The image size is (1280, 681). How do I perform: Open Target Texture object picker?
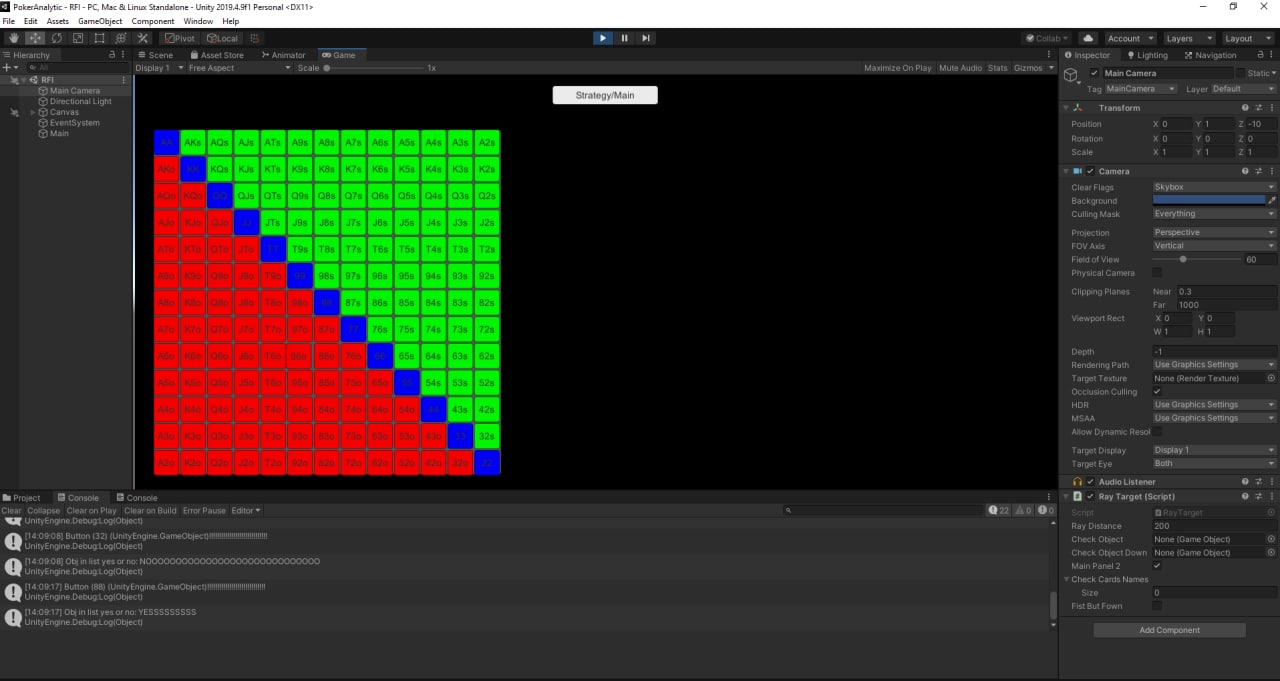pyautogui.click(x=1271, y=378)
